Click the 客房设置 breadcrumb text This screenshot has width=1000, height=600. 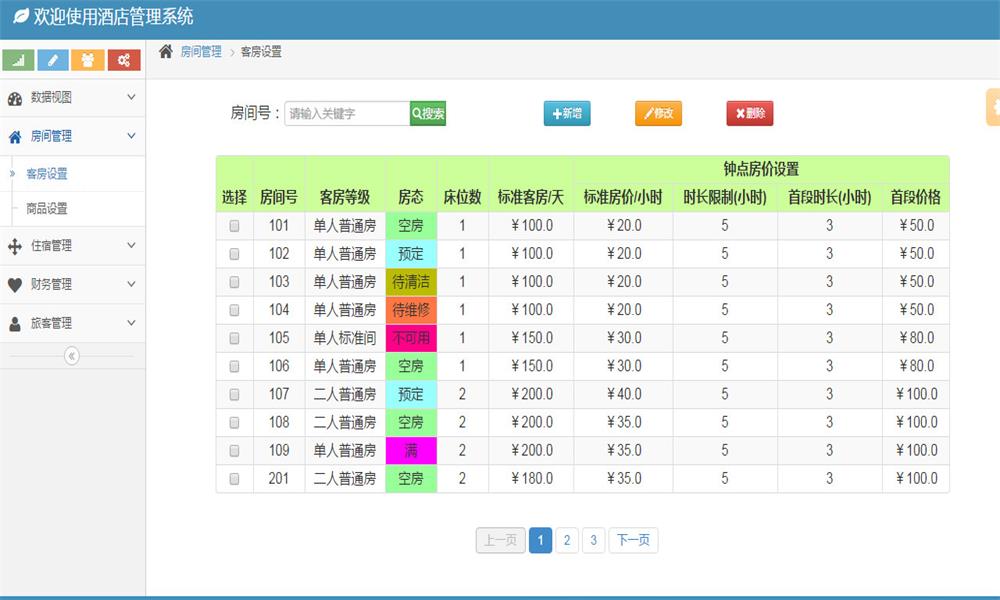pyautogui.click(x=261, y=52)
